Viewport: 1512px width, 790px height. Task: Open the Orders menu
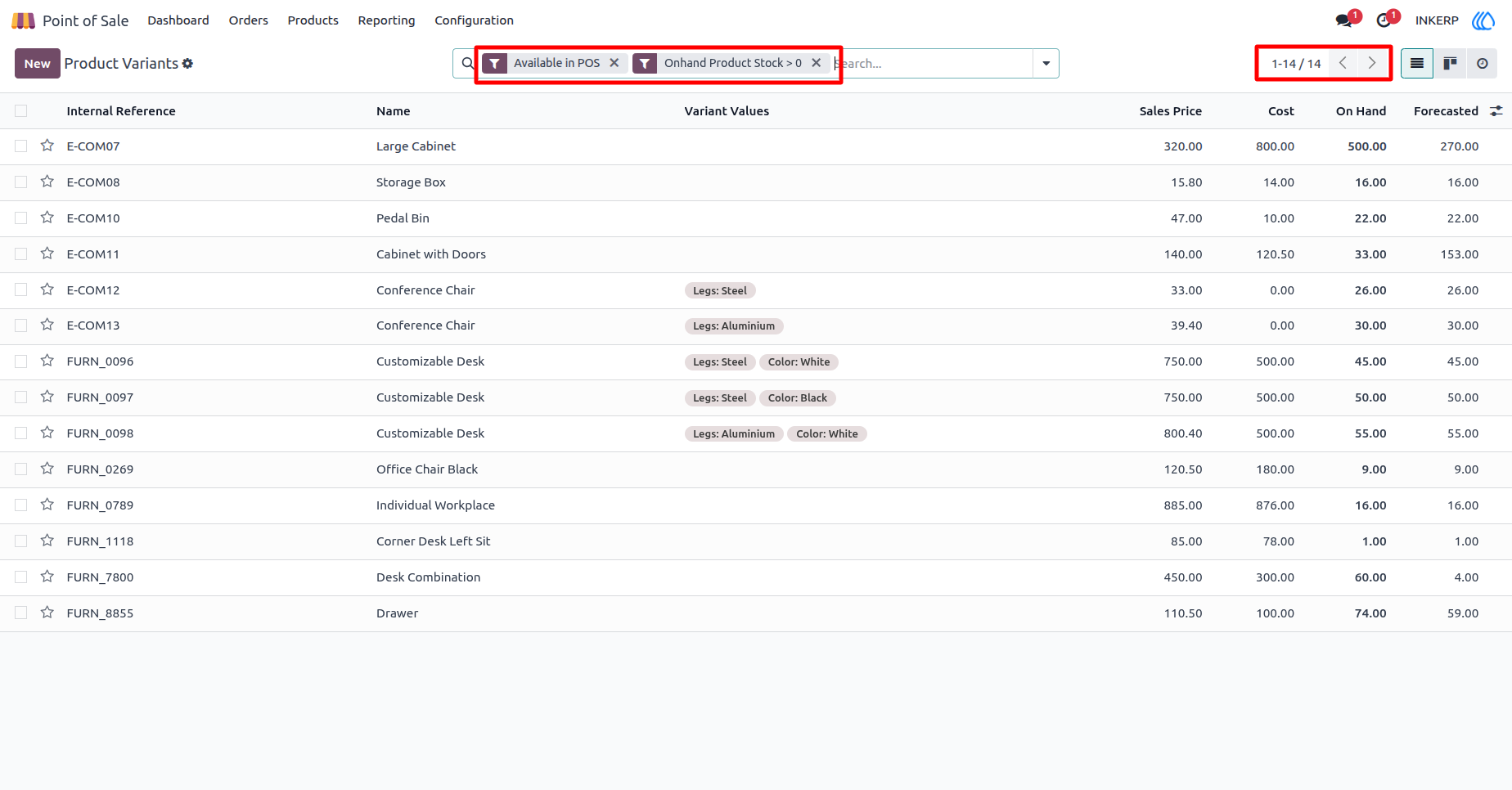tap(248, 20)
